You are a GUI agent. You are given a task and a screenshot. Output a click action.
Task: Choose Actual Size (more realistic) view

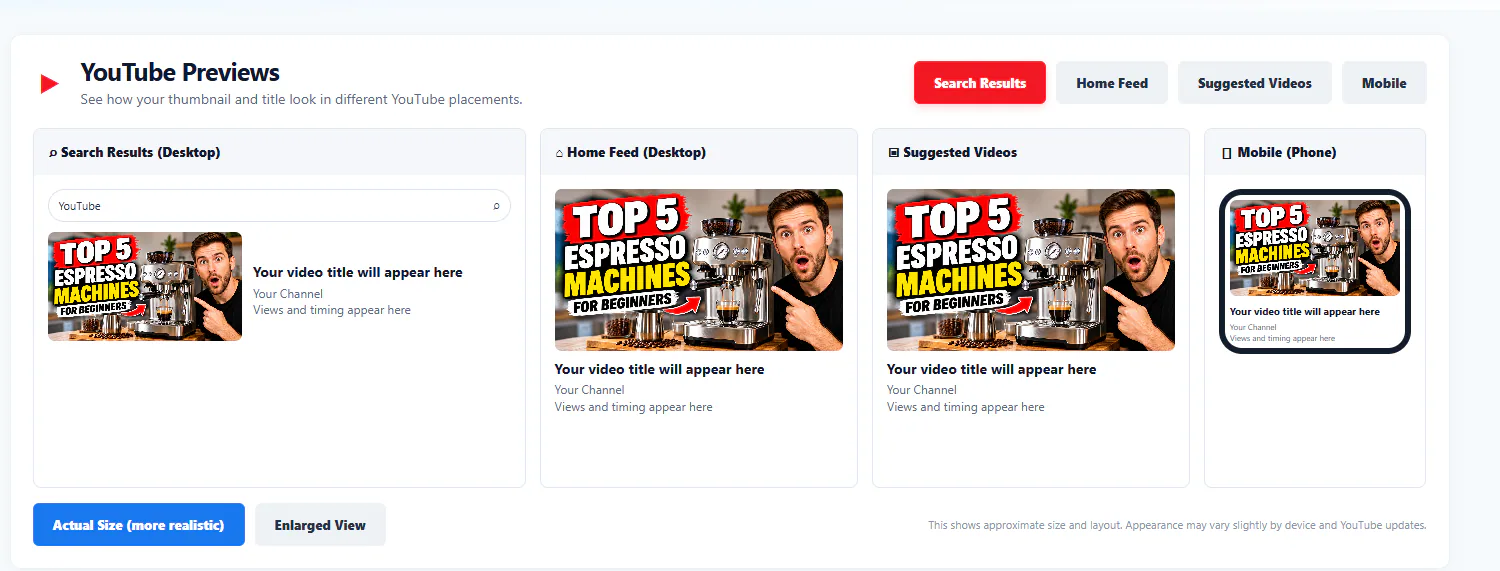(x=139, y=525)
